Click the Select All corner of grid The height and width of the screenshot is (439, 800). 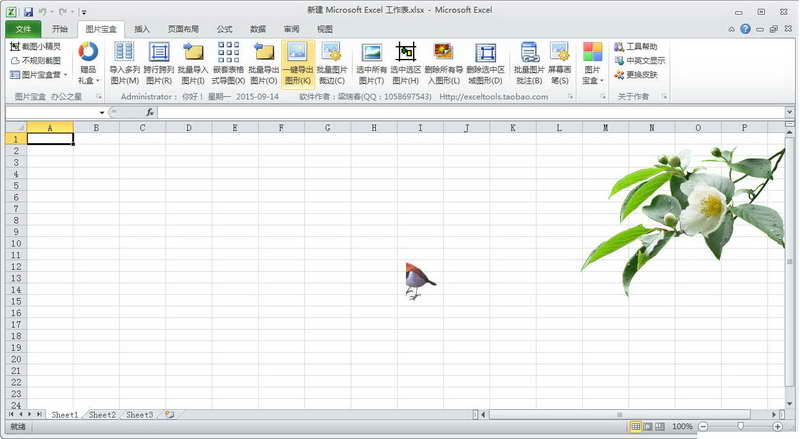tap(16, 128)
